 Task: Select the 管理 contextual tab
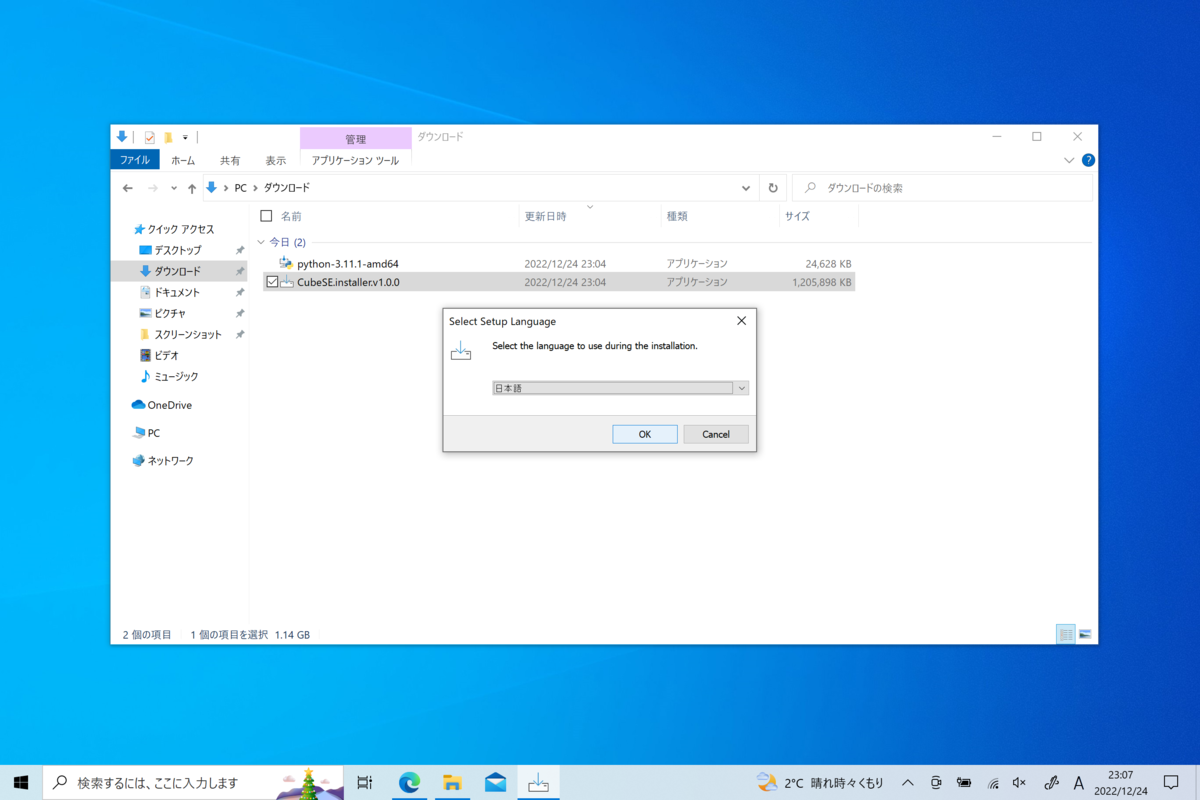(x=355, y=139)
